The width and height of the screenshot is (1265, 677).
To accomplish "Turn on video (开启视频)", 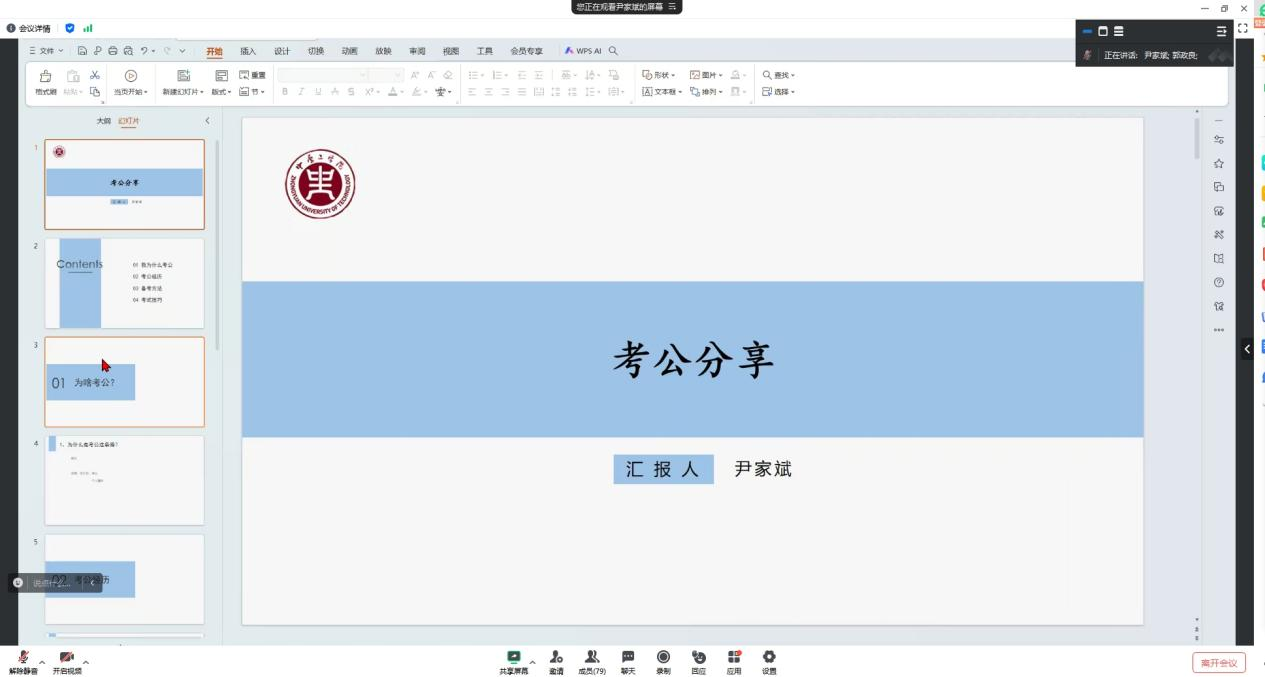I will 67,657.
